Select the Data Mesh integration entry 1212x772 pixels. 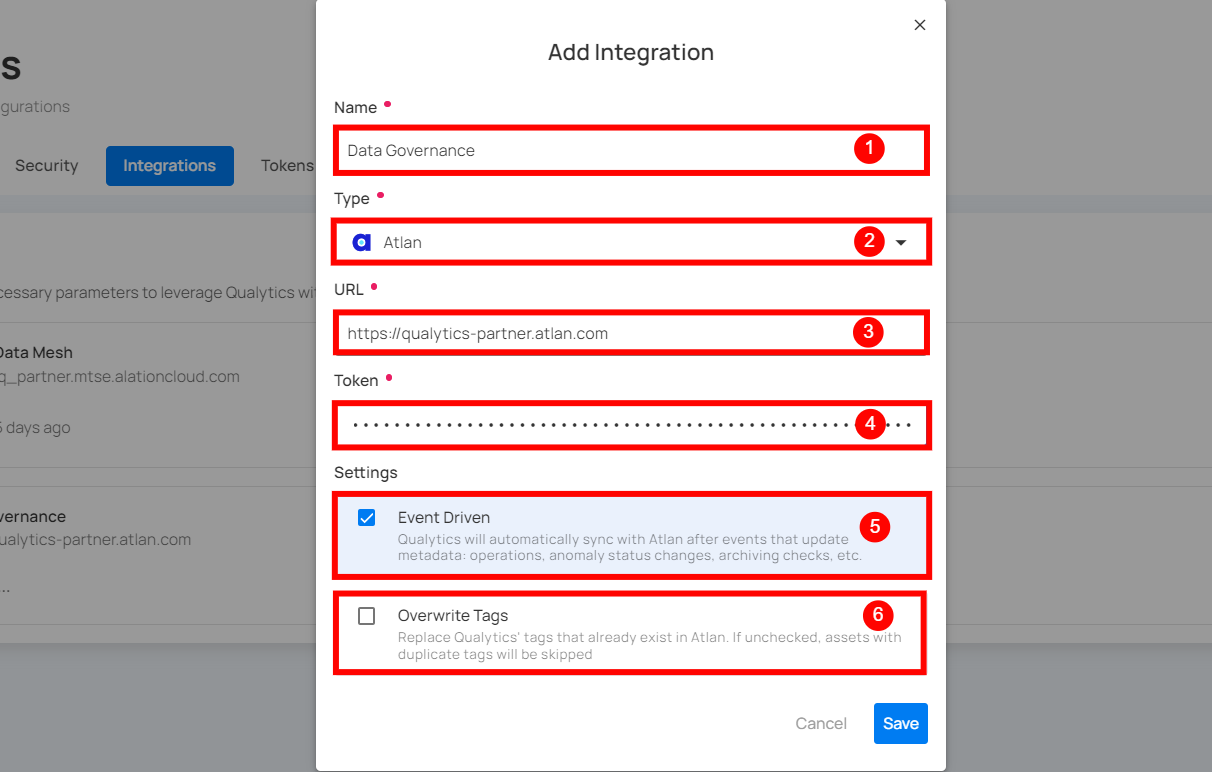pos(36,353)
